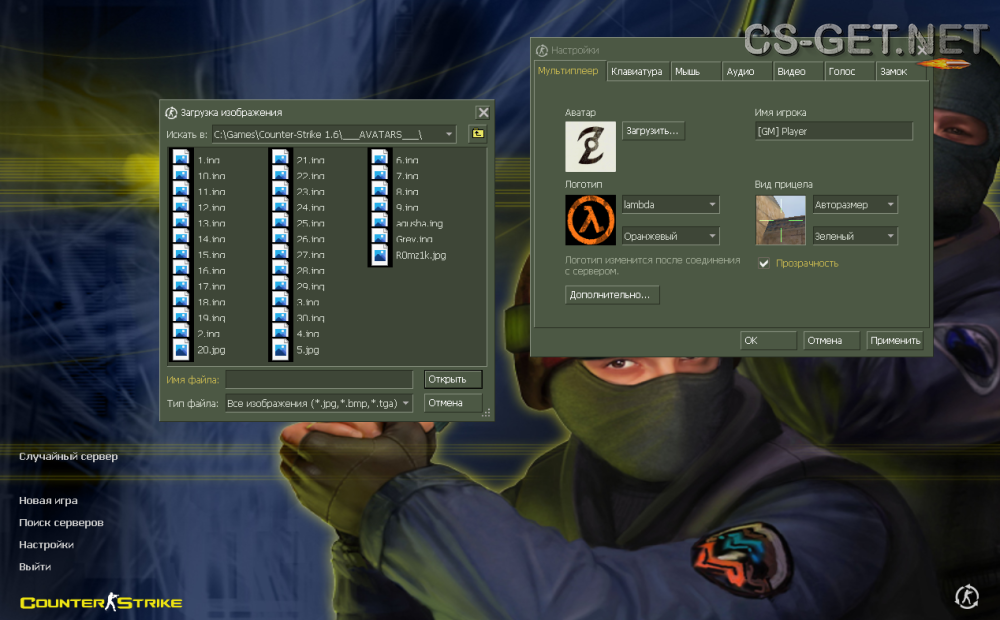Select the 18.jpg file icon

pyautogui.click(x=181, y=300)
